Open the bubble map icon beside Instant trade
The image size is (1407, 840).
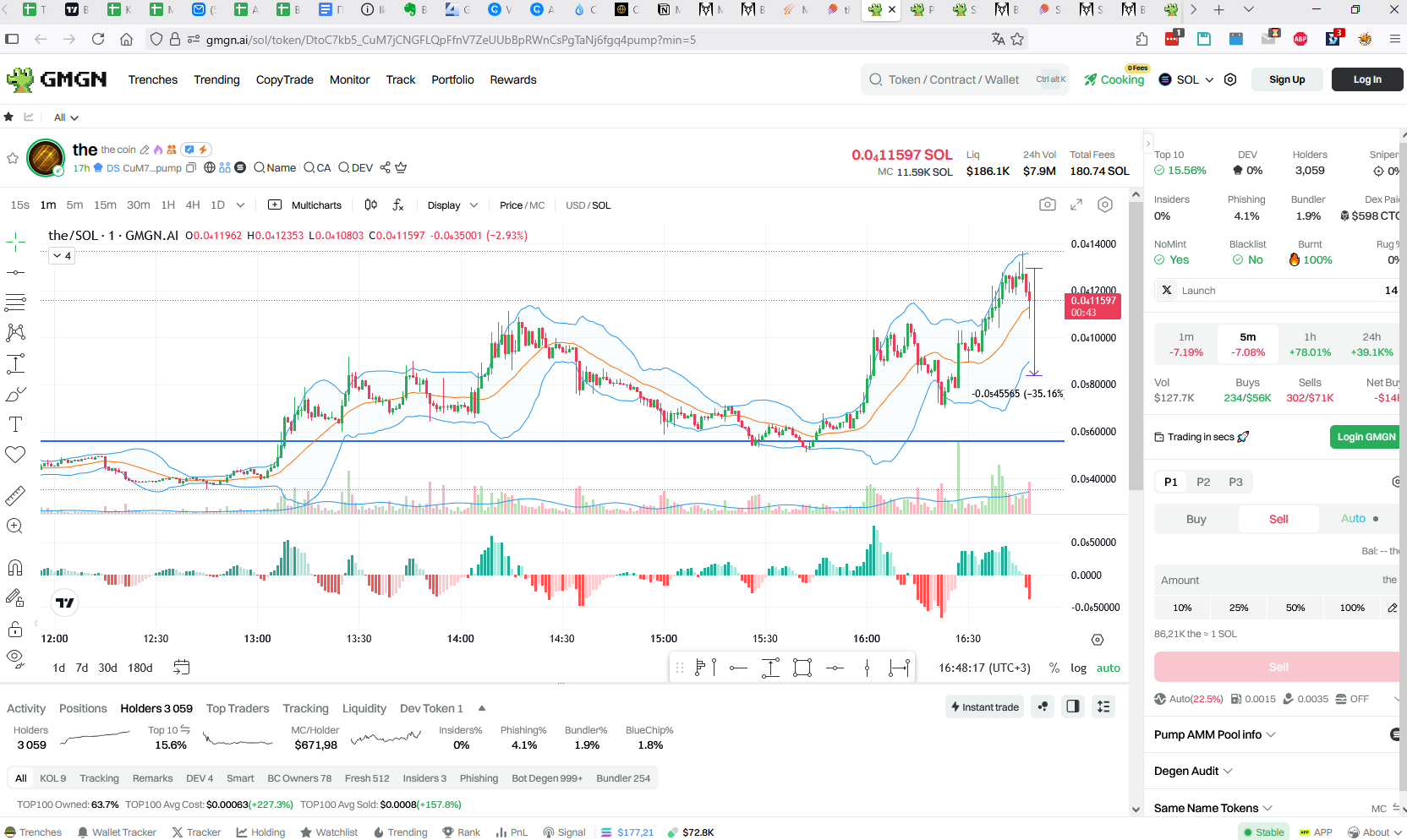pos(1043,706)
